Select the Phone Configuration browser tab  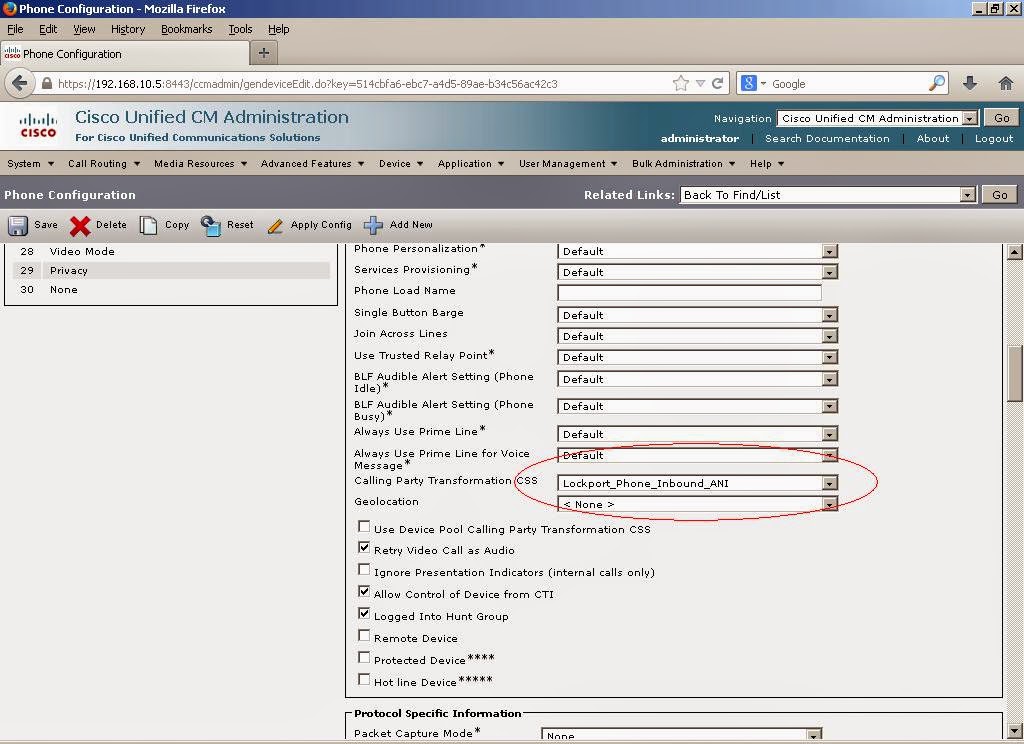click(125, 54)
